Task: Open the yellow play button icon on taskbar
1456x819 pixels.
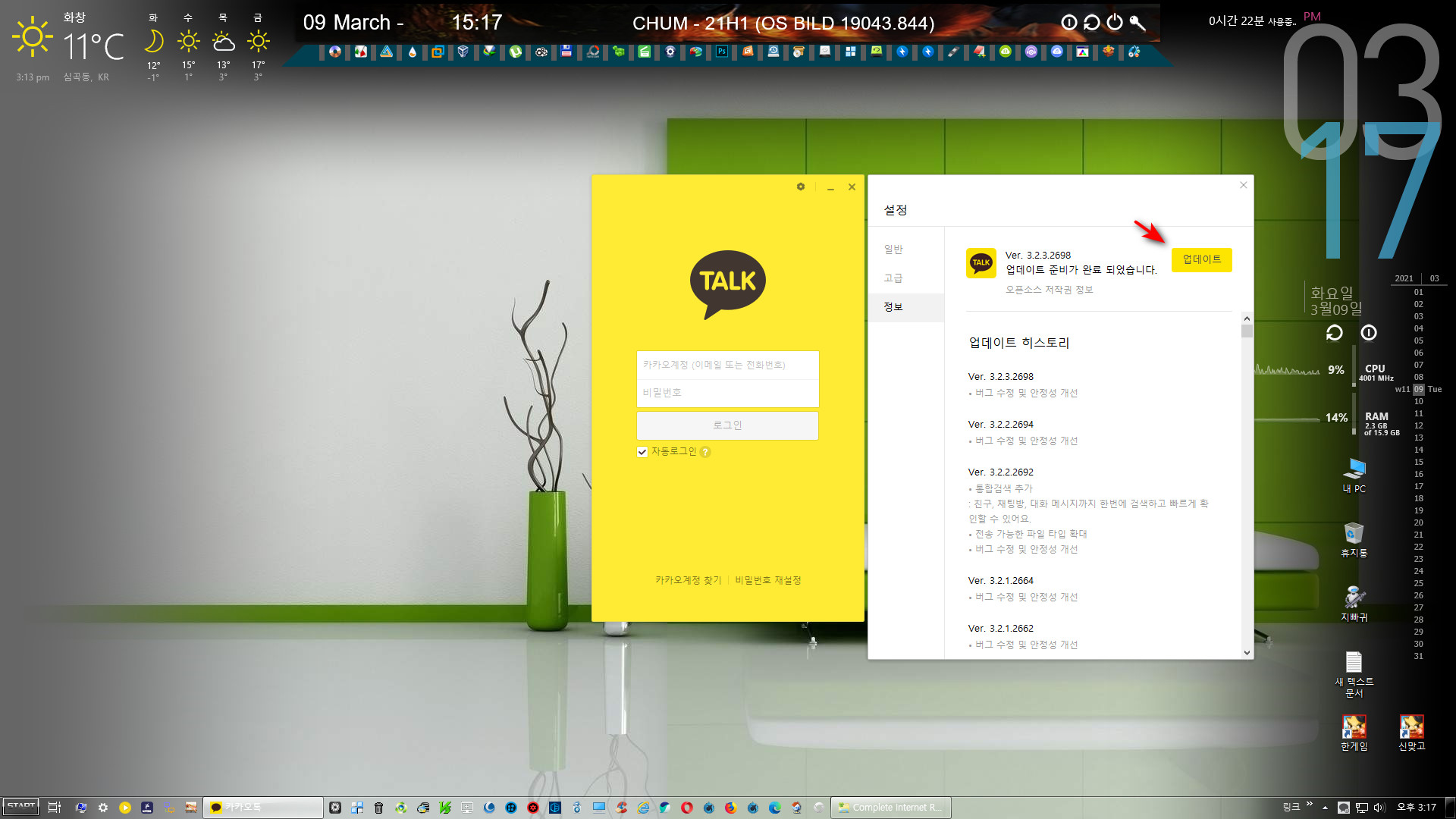Action: (x=125, y=807)
